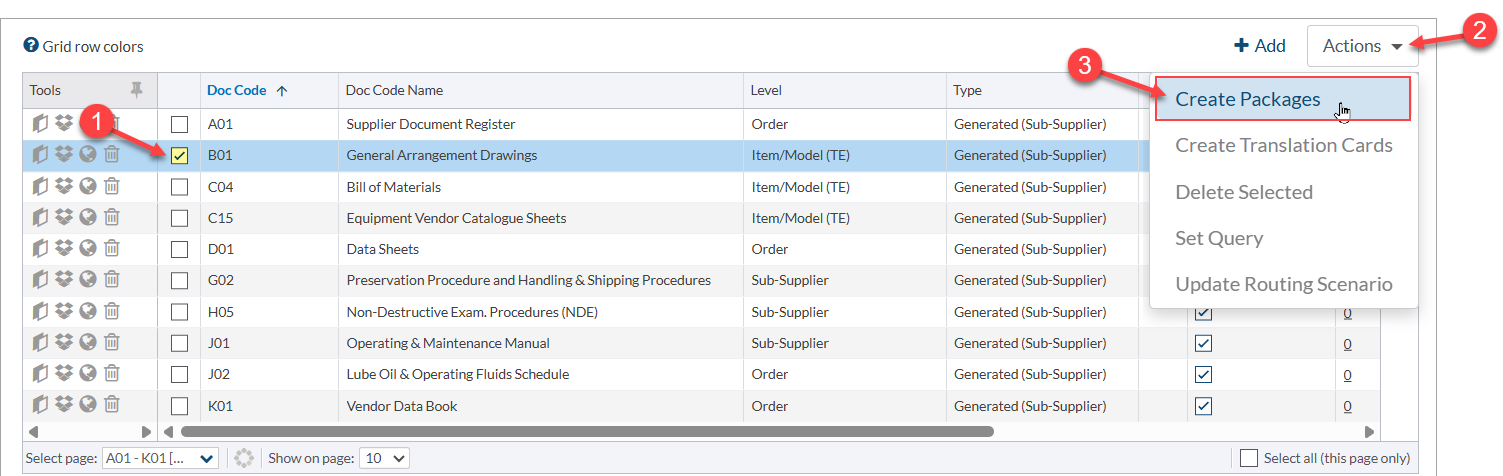Image resolution: width=1503 pixels, height=476 pixels.
Task: Click the trash icon in the C04 row
Action: (112, 187)
